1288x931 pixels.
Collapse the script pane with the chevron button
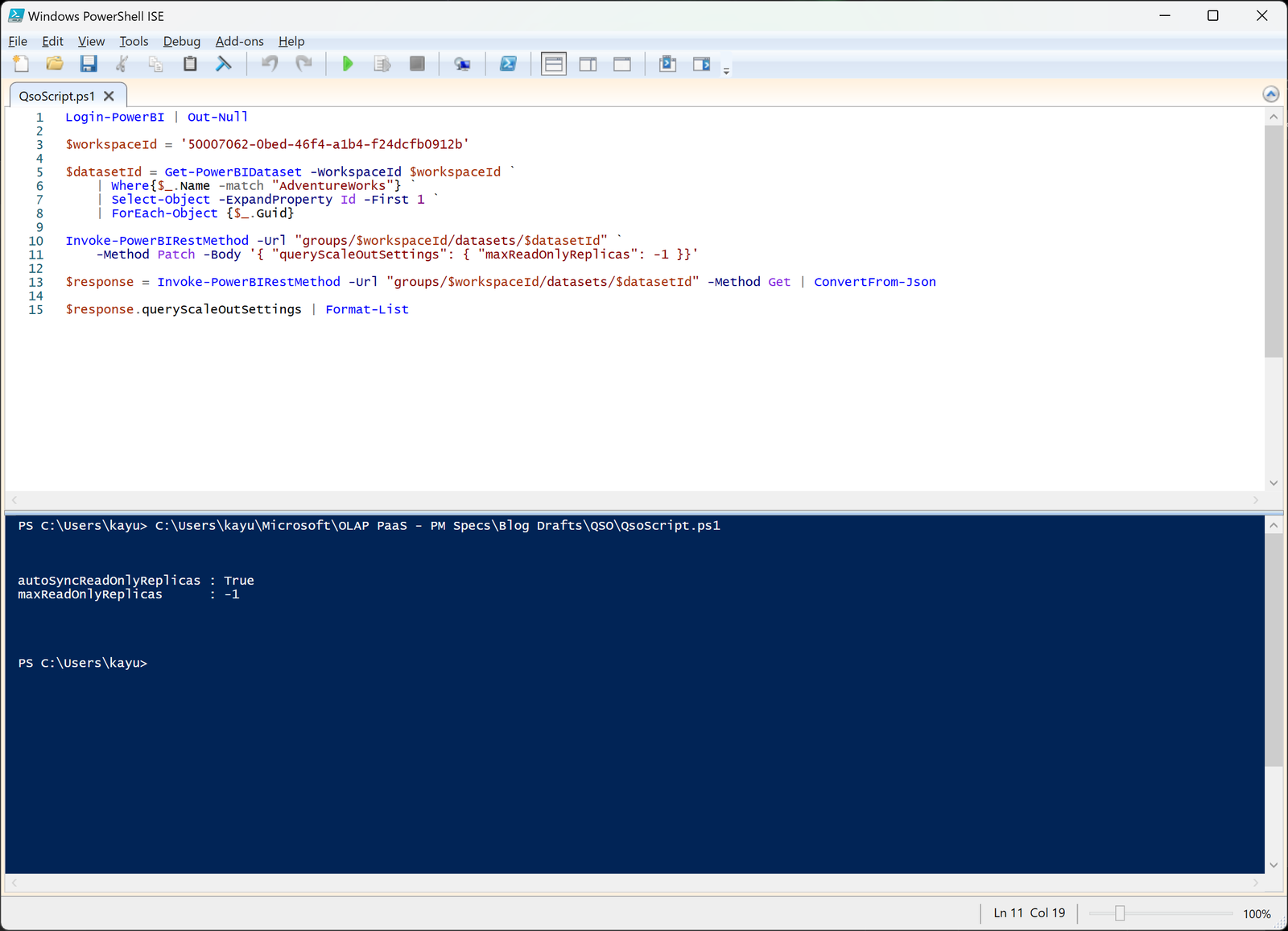coord(1271,94)
